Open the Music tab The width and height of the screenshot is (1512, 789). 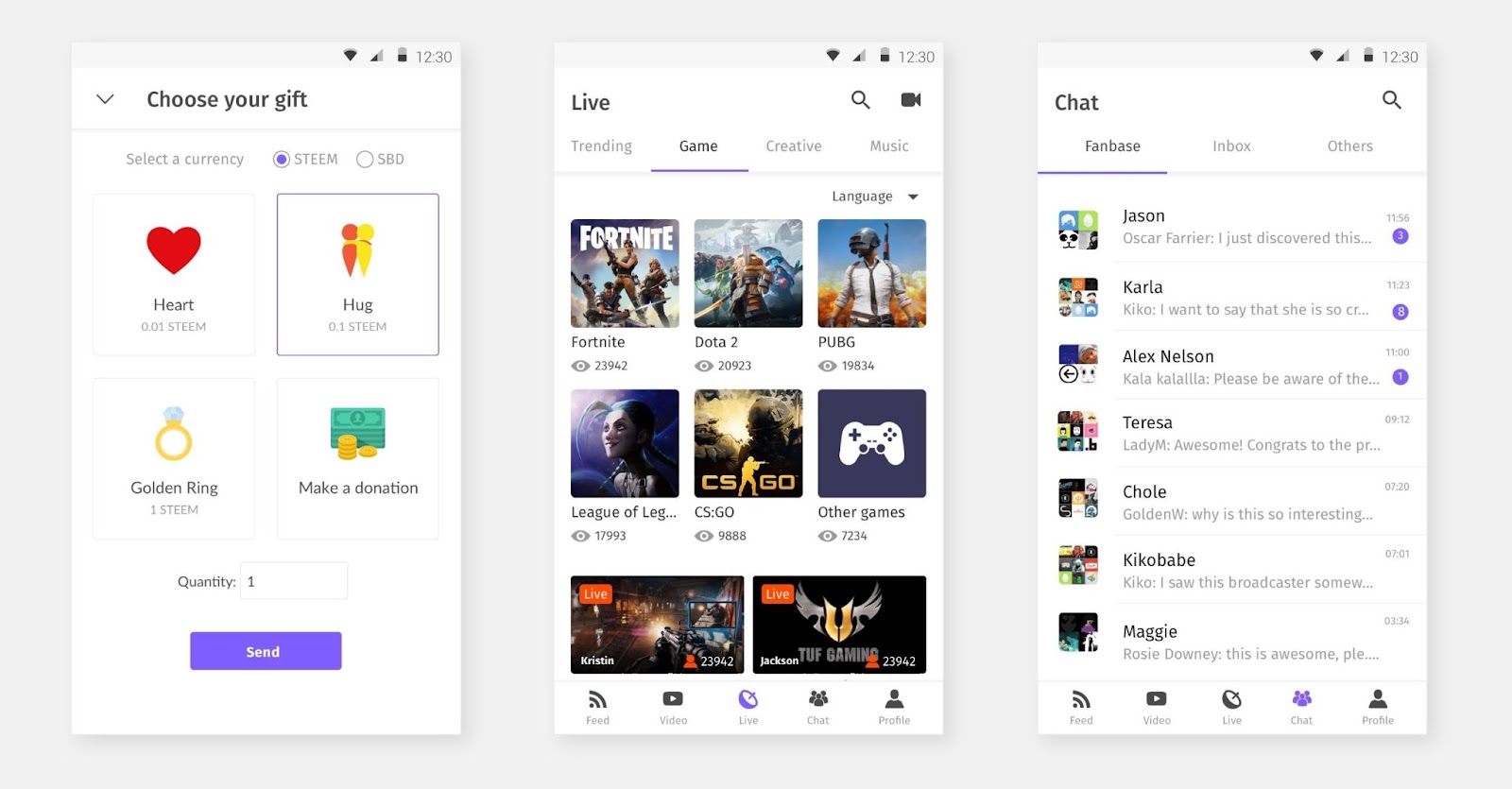point(889,146)
